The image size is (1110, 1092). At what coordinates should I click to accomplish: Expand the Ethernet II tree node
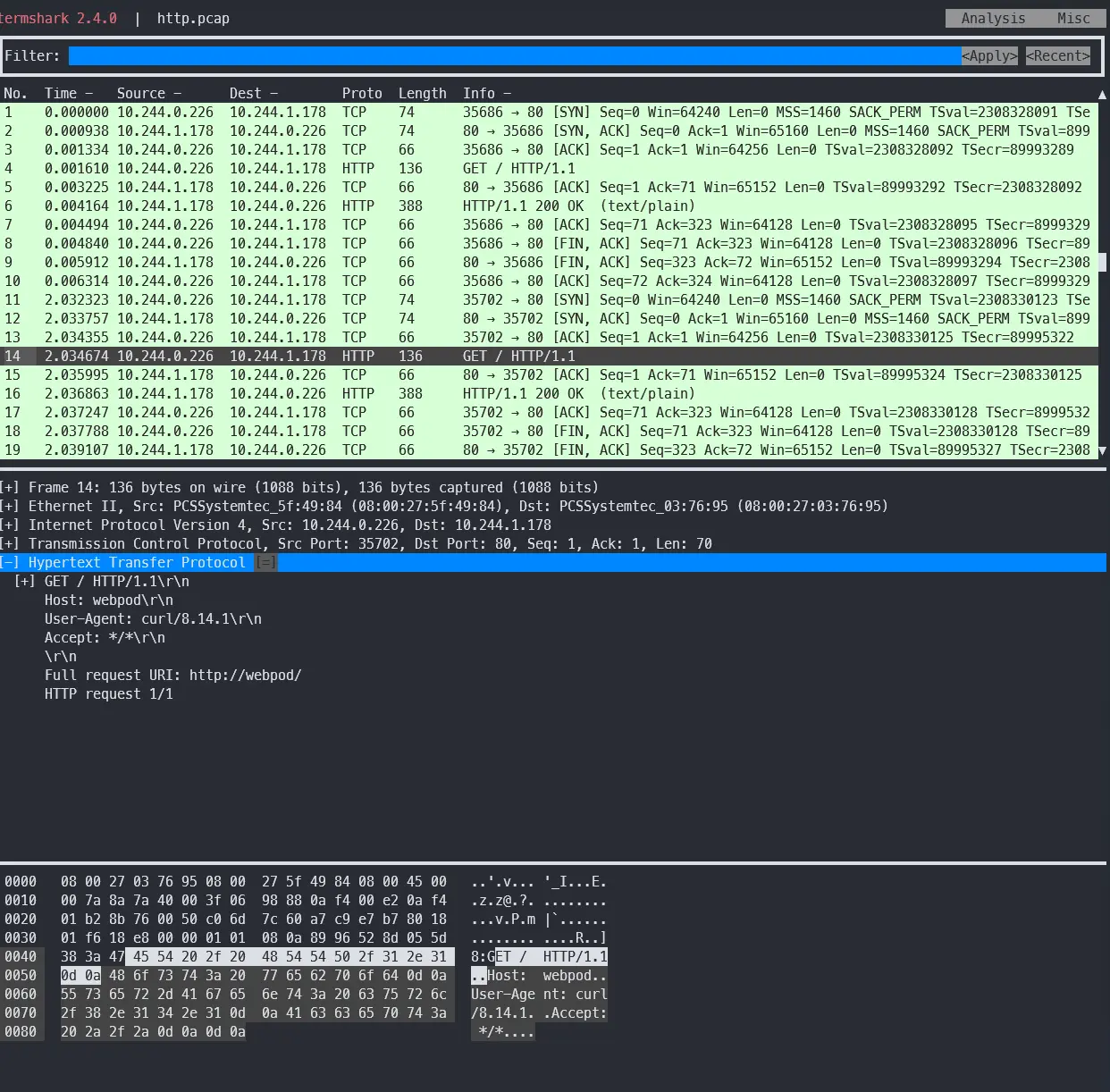(x=9, y=506)
